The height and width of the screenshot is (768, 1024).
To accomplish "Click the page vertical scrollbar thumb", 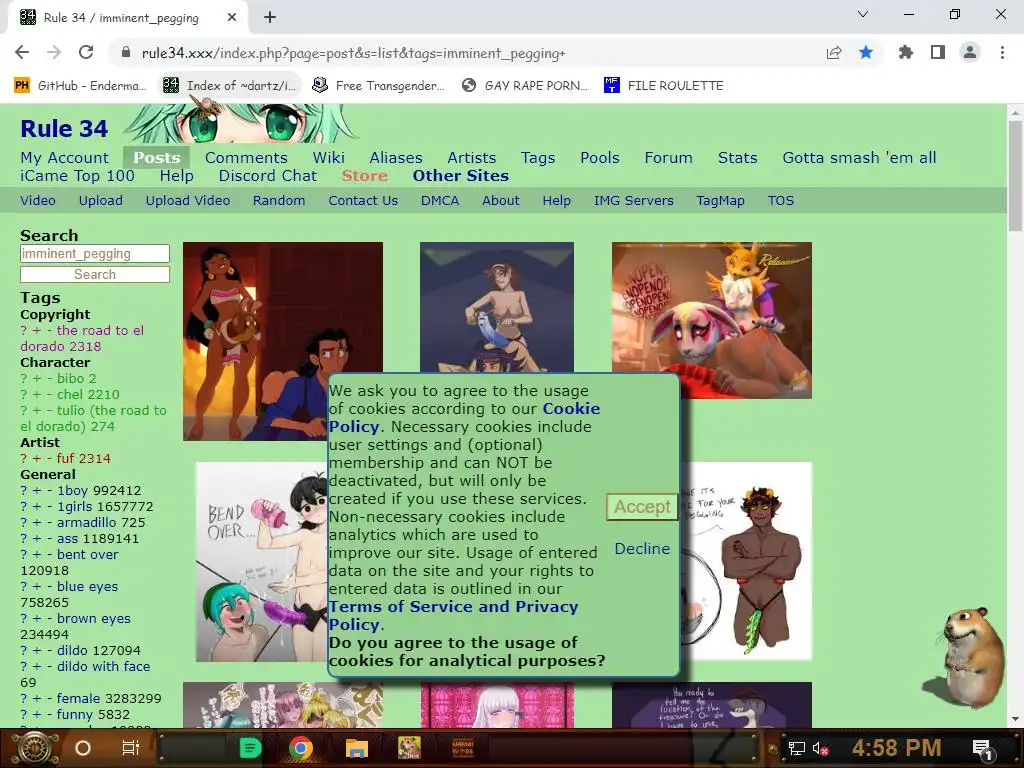I will tap(1015, 175).
